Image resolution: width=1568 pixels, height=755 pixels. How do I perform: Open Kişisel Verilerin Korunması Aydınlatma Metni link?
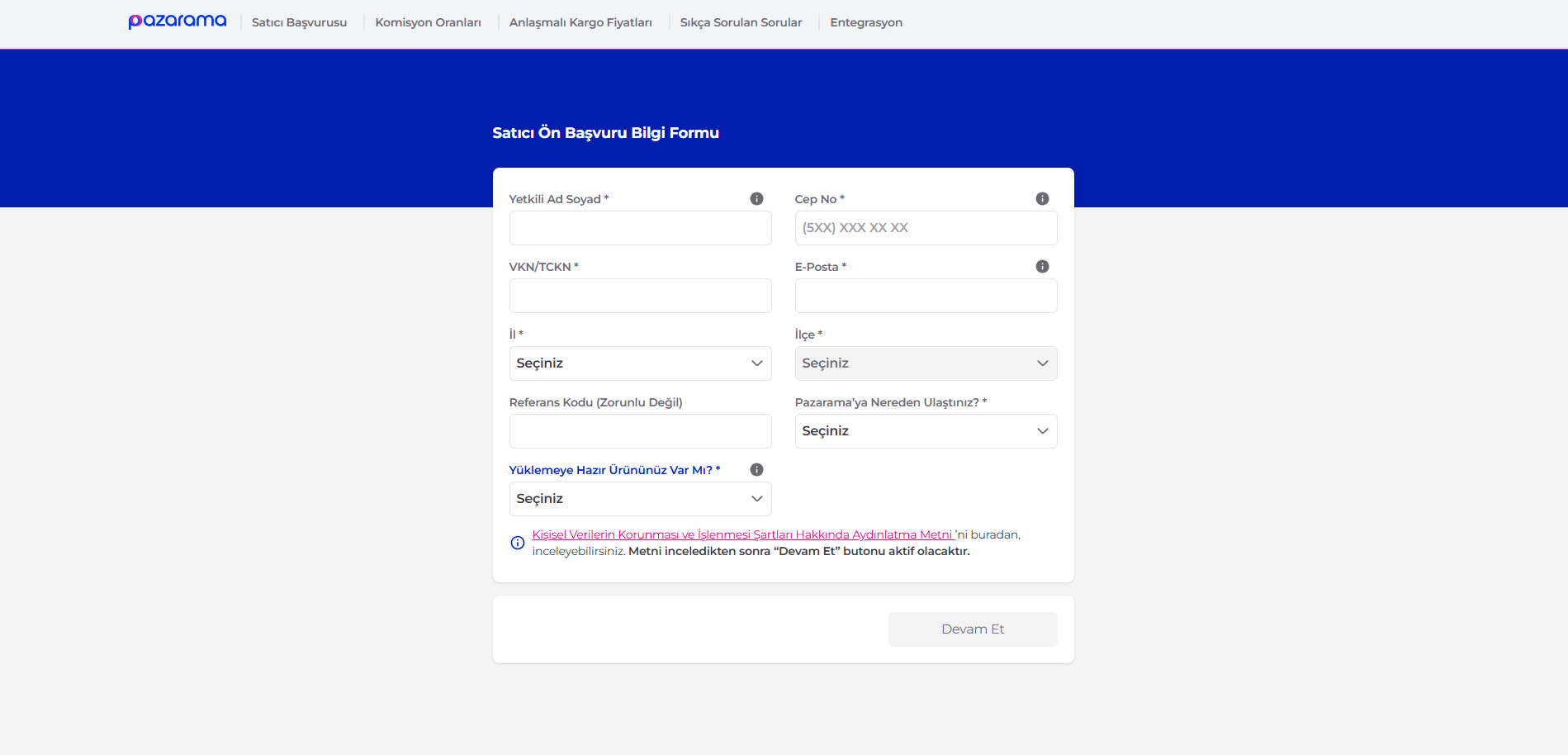pos(741,534)
